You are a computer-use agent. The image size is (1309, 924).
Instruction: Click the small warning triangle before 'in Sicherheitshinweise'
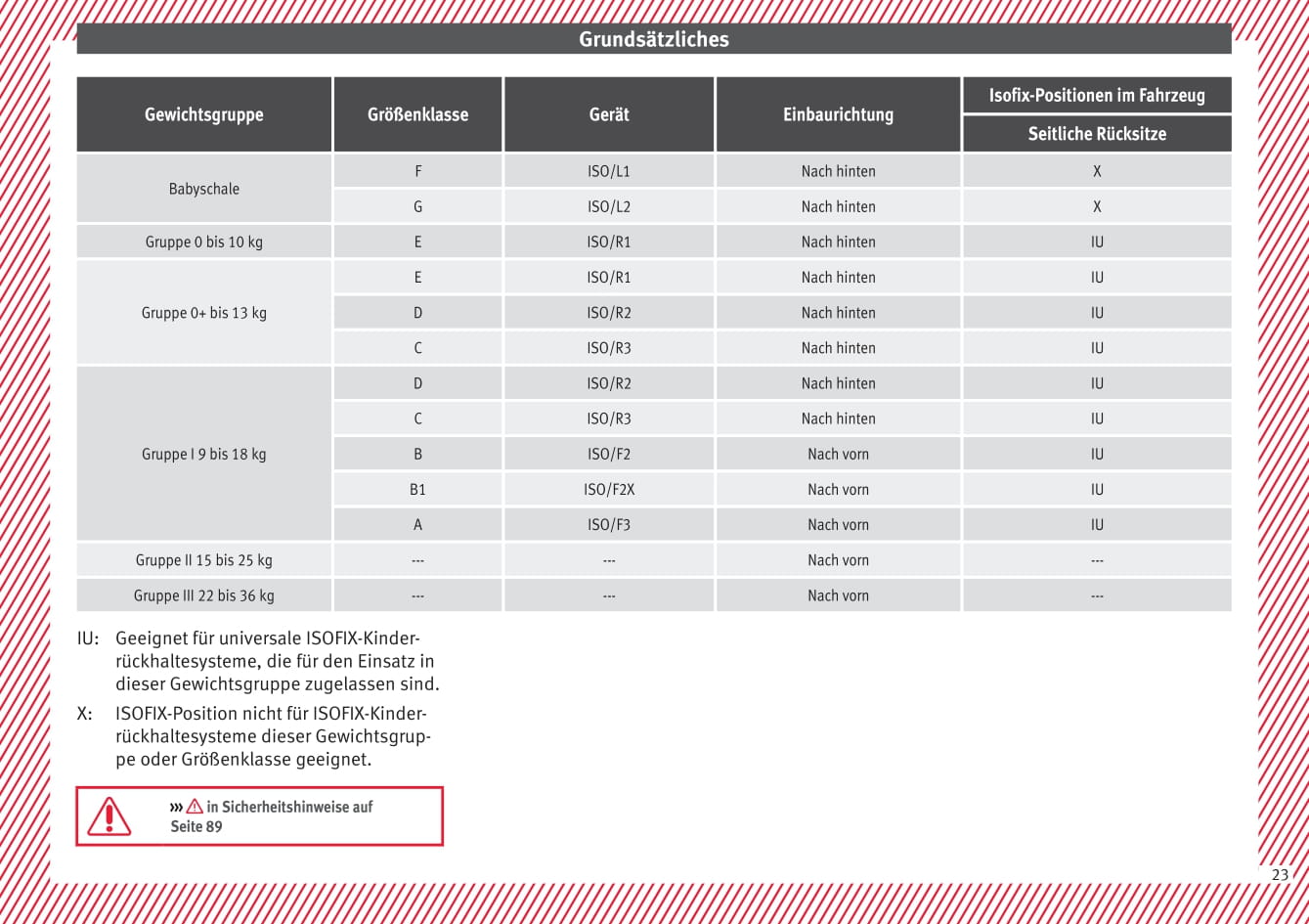pyautogui.click(x=195, y=807)
